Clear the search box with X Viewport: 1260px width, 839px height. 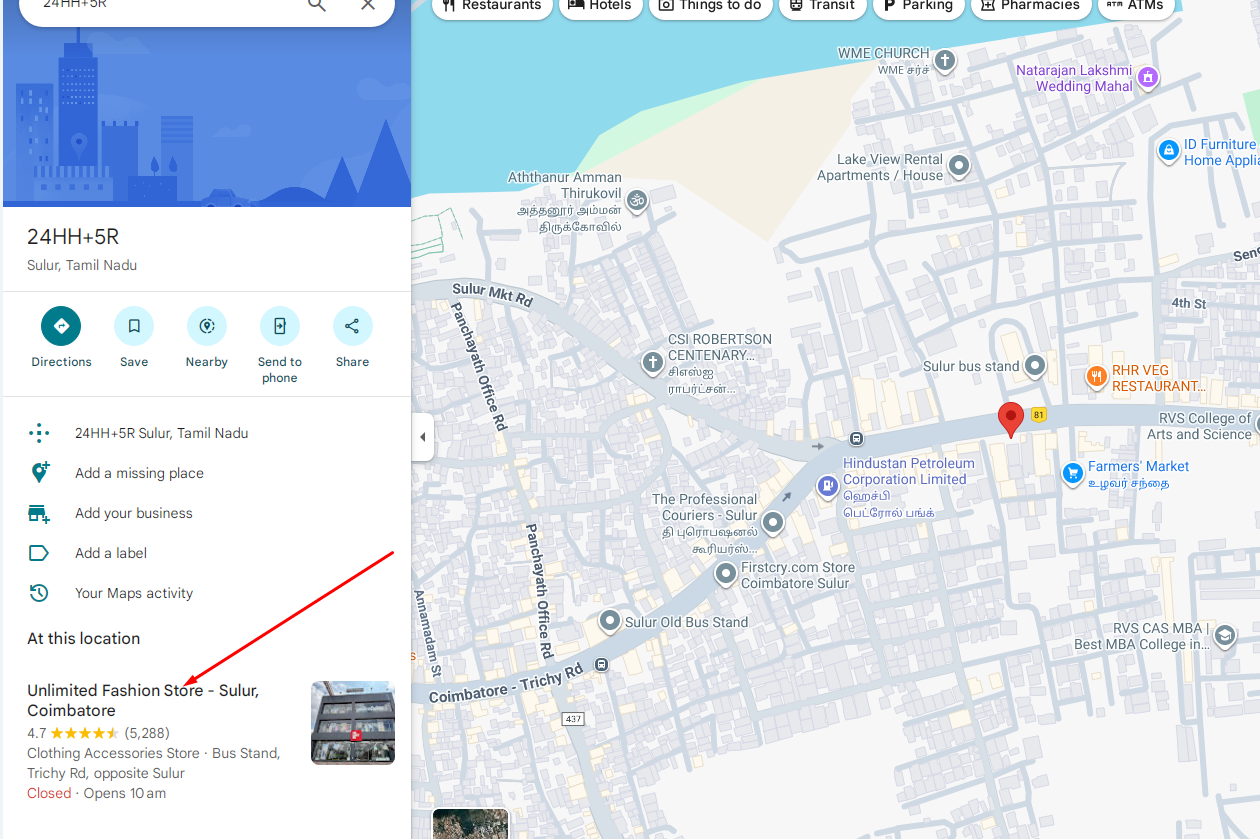(368, 5)
